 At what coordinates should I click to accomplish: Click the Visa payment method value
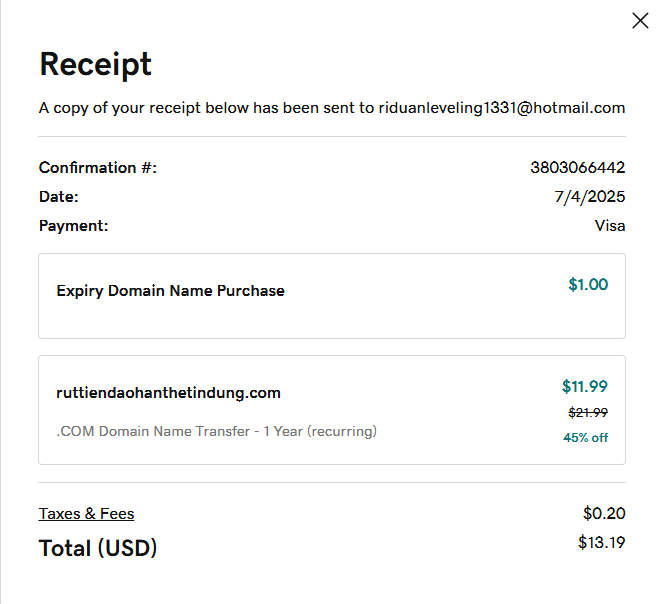(609, 226)
